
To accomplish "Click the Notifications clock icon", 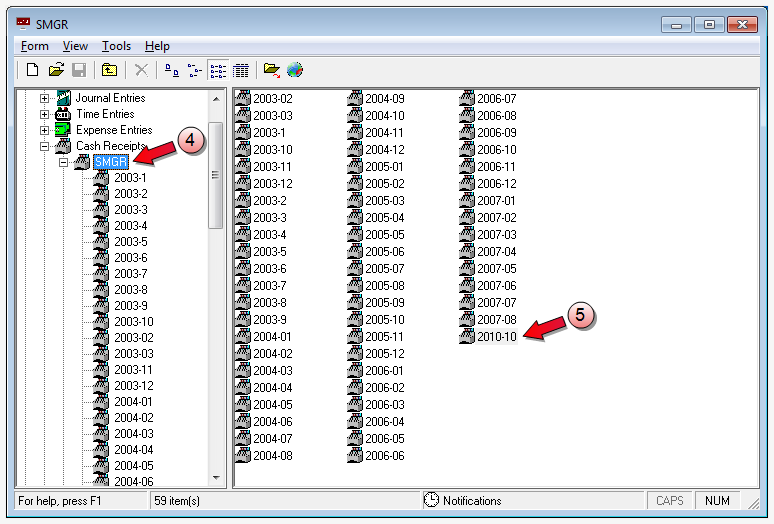I will click(431, 500).
